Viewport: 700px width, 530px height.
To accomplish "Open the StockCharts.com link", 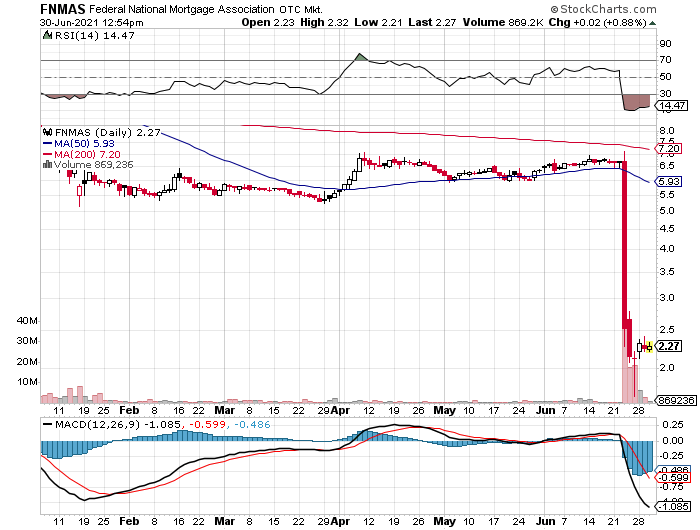I will point(608,9).
